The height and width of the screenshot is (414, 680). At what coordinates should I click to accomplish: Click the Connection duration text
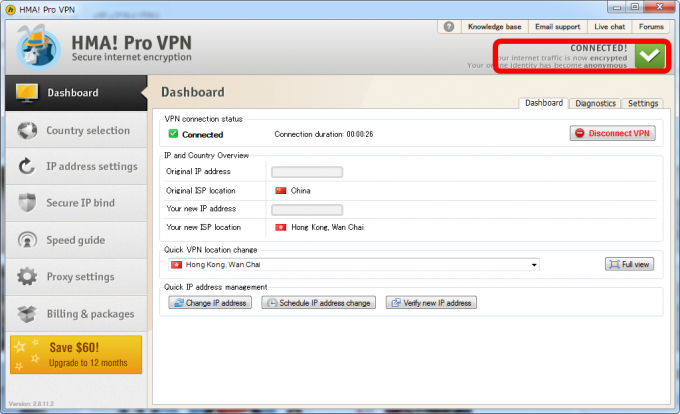point(324,134)
